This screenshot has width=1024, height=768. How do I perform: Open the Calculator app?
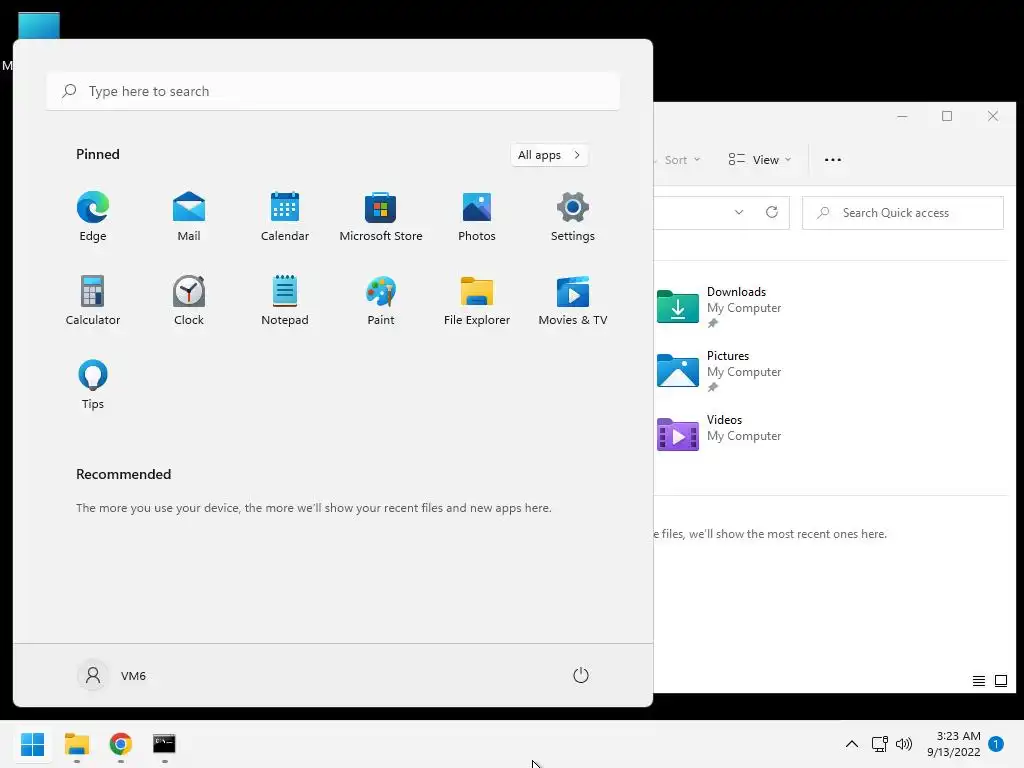pyautogui.click(x=93, y=301)
